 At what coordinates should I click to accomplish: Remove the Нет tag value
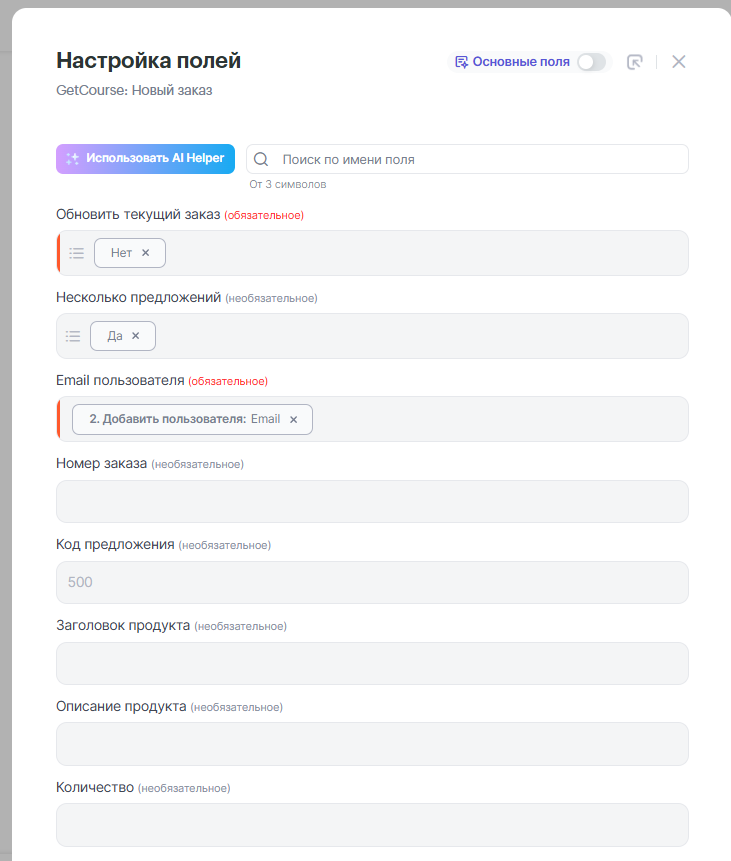[146, 253]
